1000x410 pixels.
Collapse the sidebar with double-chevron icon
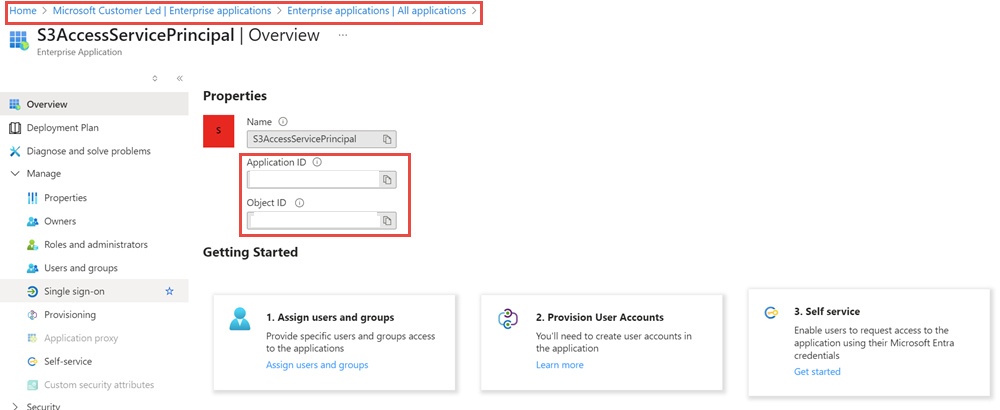[180, 78]
